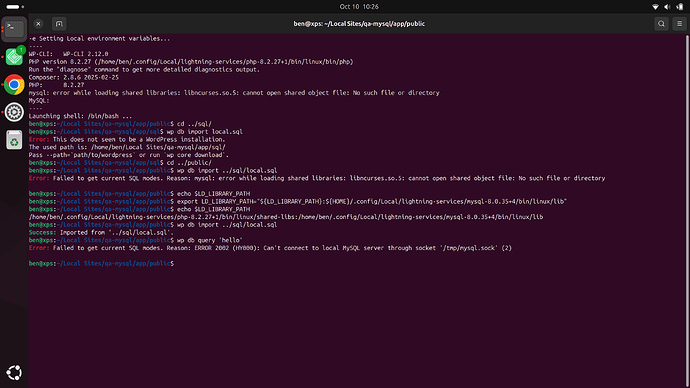
Task: Open the Terminal app in the dock
Action: [14, 29]
